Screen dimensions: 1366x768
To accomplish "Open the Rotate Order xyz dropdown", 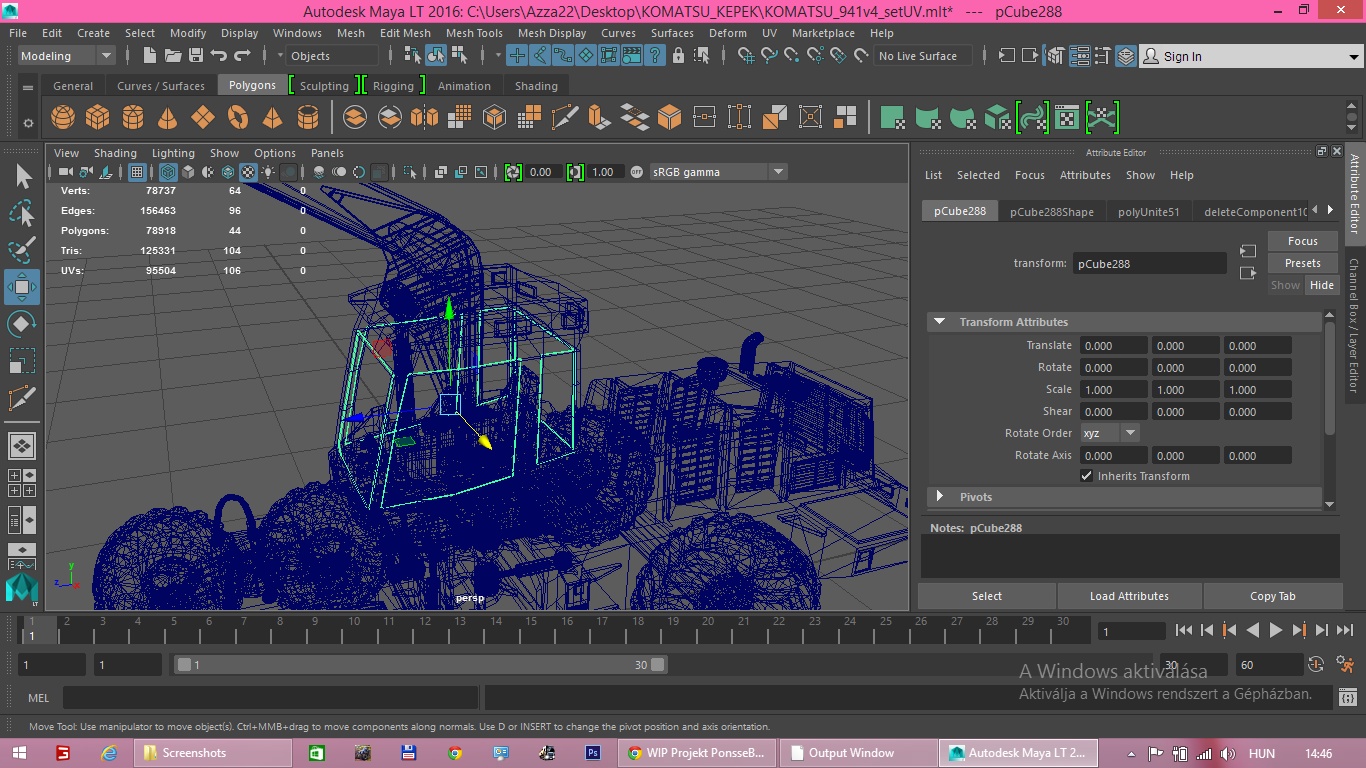I will tap(1110, 433).
